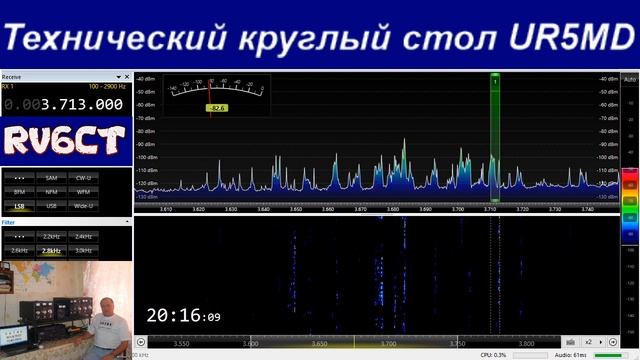This screenshot has height=360, width=640.
Task: Close the Receive panel
Action: [x=127, y=77]
